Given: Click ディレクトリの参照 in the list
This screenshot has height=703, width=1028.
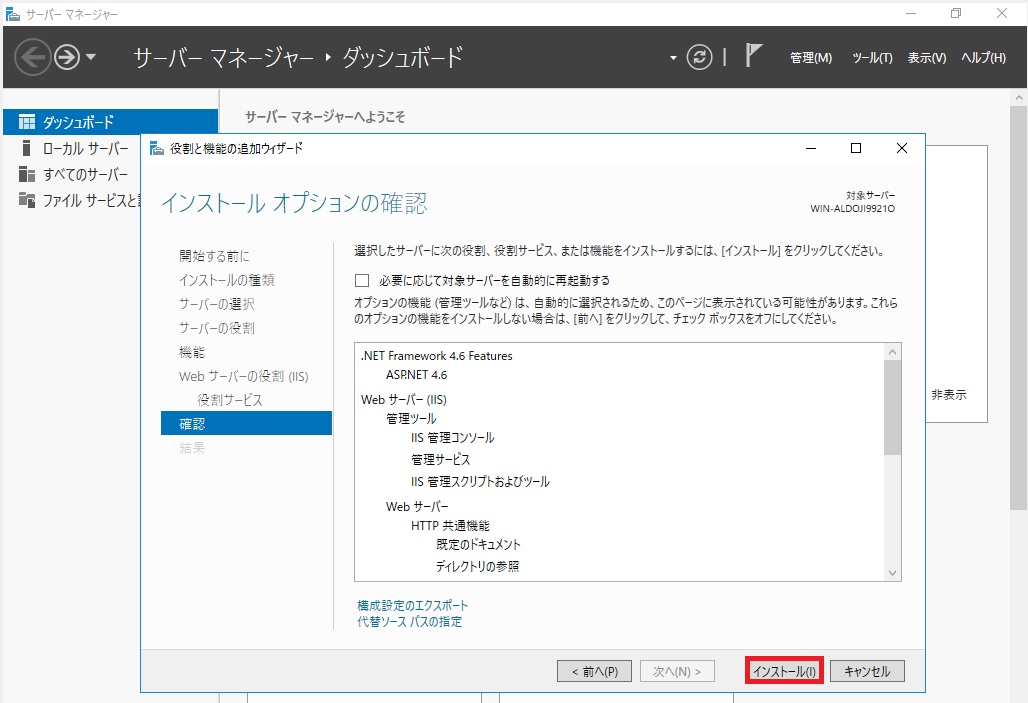Looking at the screenshot, I should pos(477,566).
